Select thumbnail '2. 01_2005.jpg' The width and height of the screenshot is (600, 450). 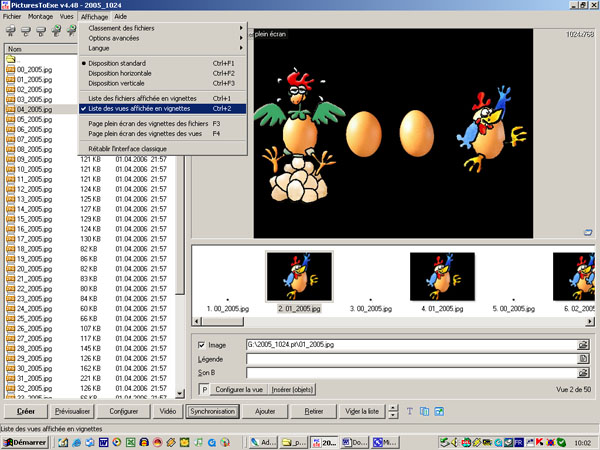coord(299,282)
